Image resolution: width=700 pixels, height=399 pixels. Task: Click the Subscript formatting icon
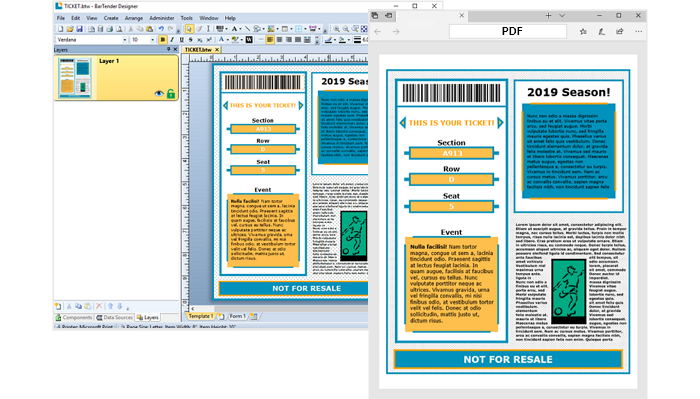coord(200,40)
